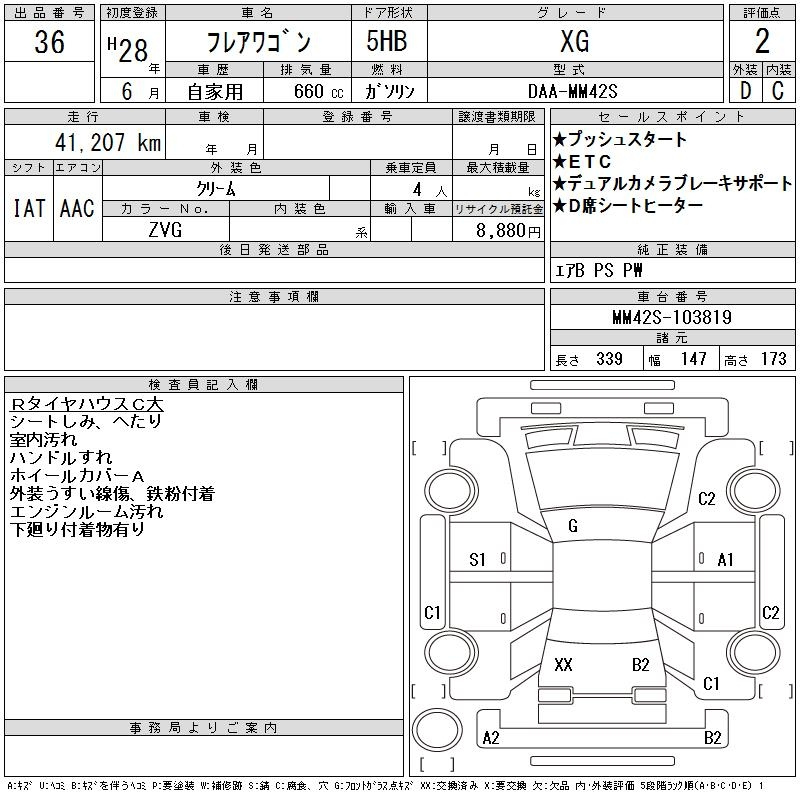Viewport: 800px width, 800px height.
Task: Click the interior grade C cell
Action: pos(779,90)
